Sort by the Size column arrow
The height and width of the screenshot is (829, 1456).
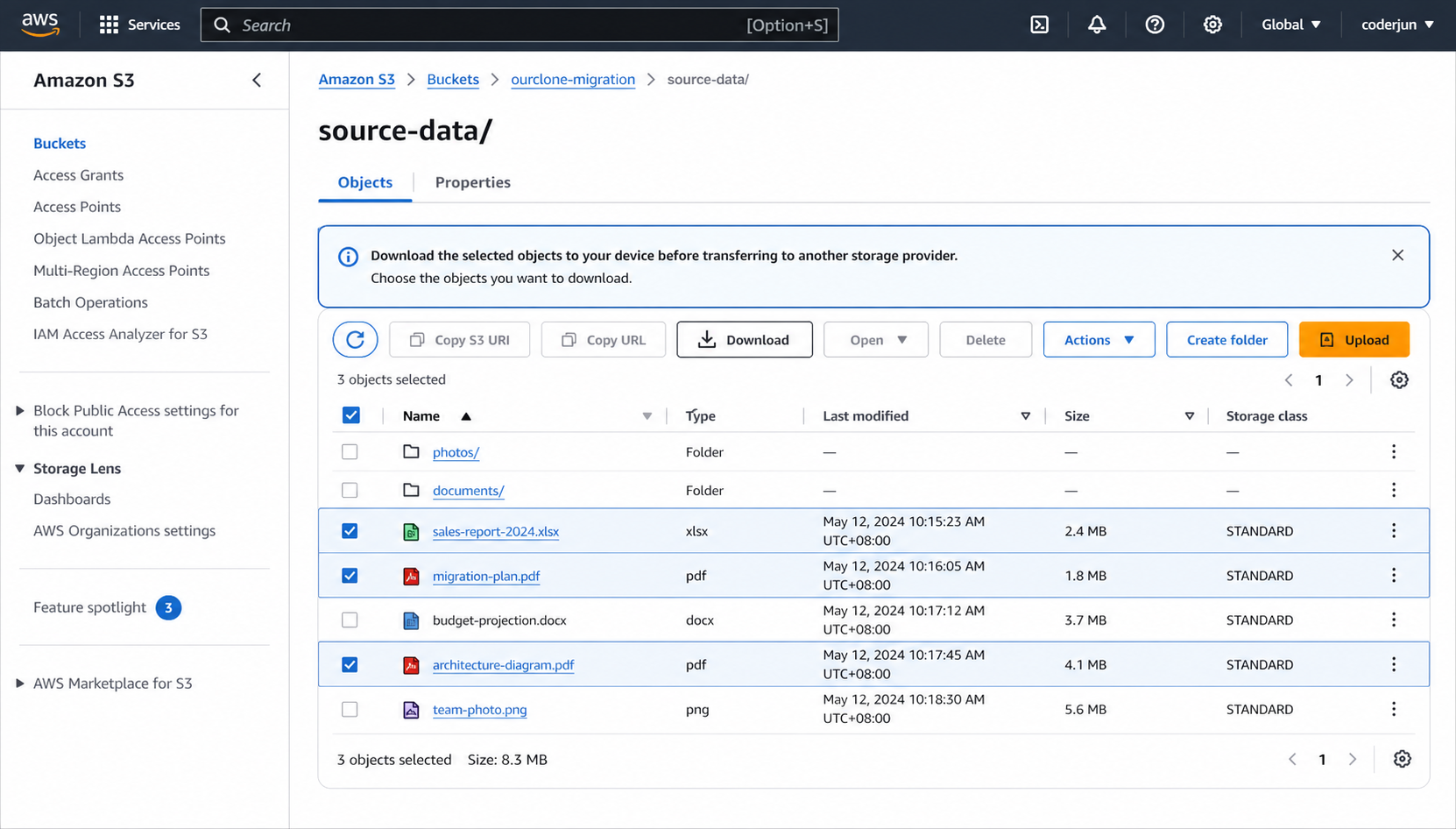point(1189,416)
